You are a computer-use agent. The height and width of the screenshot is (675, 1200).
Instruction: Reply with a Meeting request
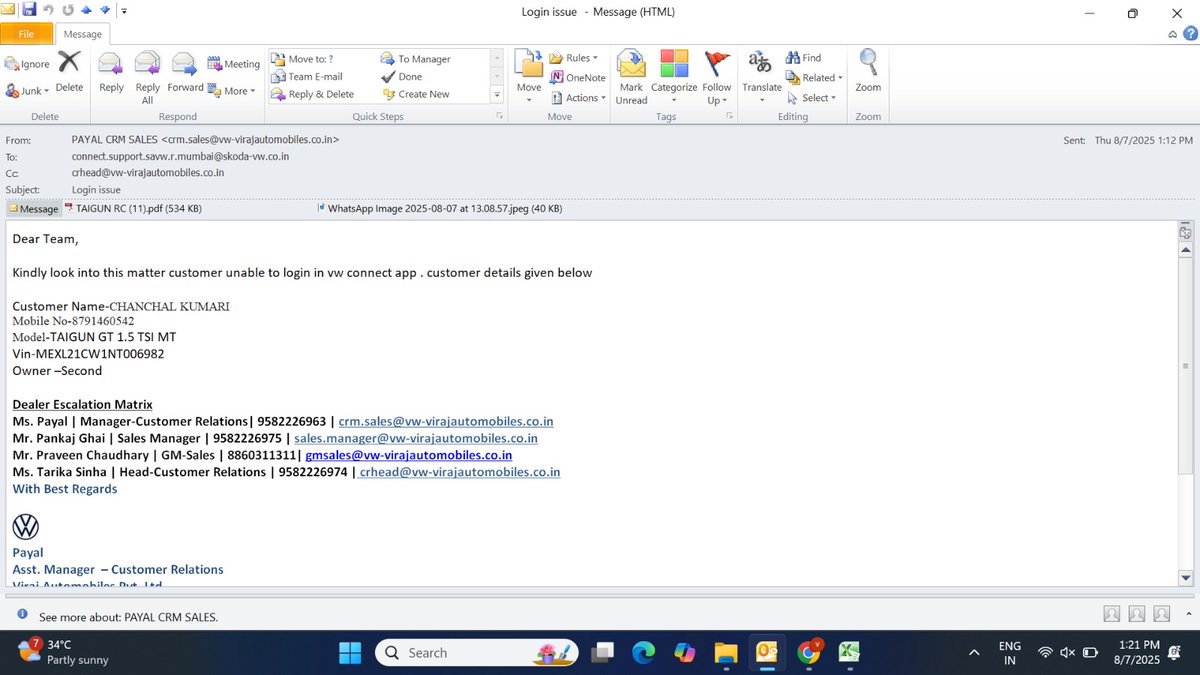[x=234, y=64]
